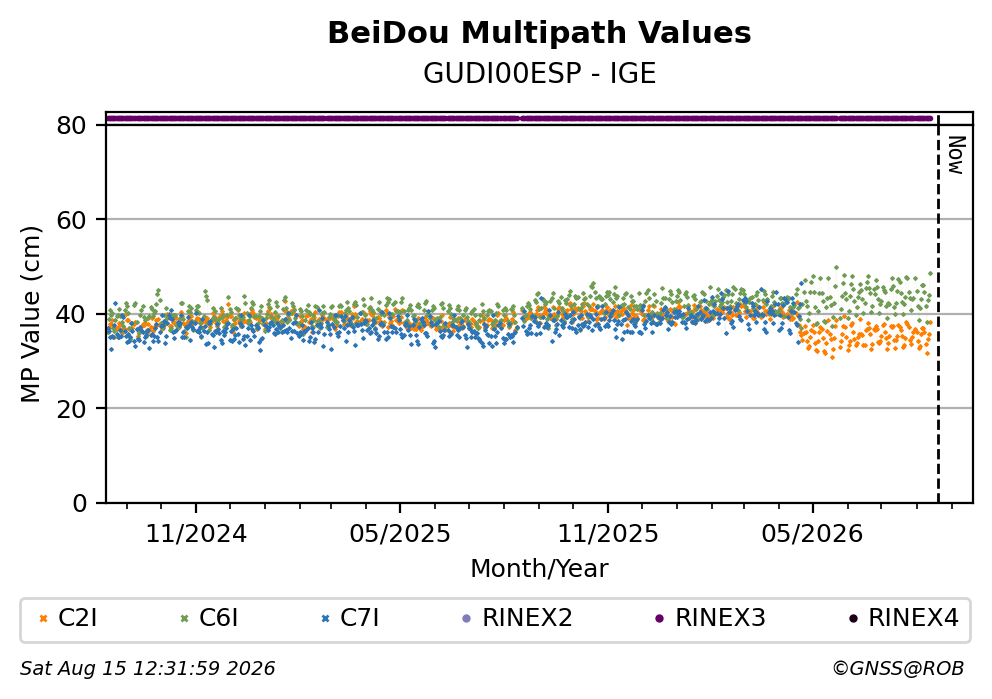The image size is (992, 699).
Task: Click the RINEX3 purple legend dot
Action: click(660, 619)
